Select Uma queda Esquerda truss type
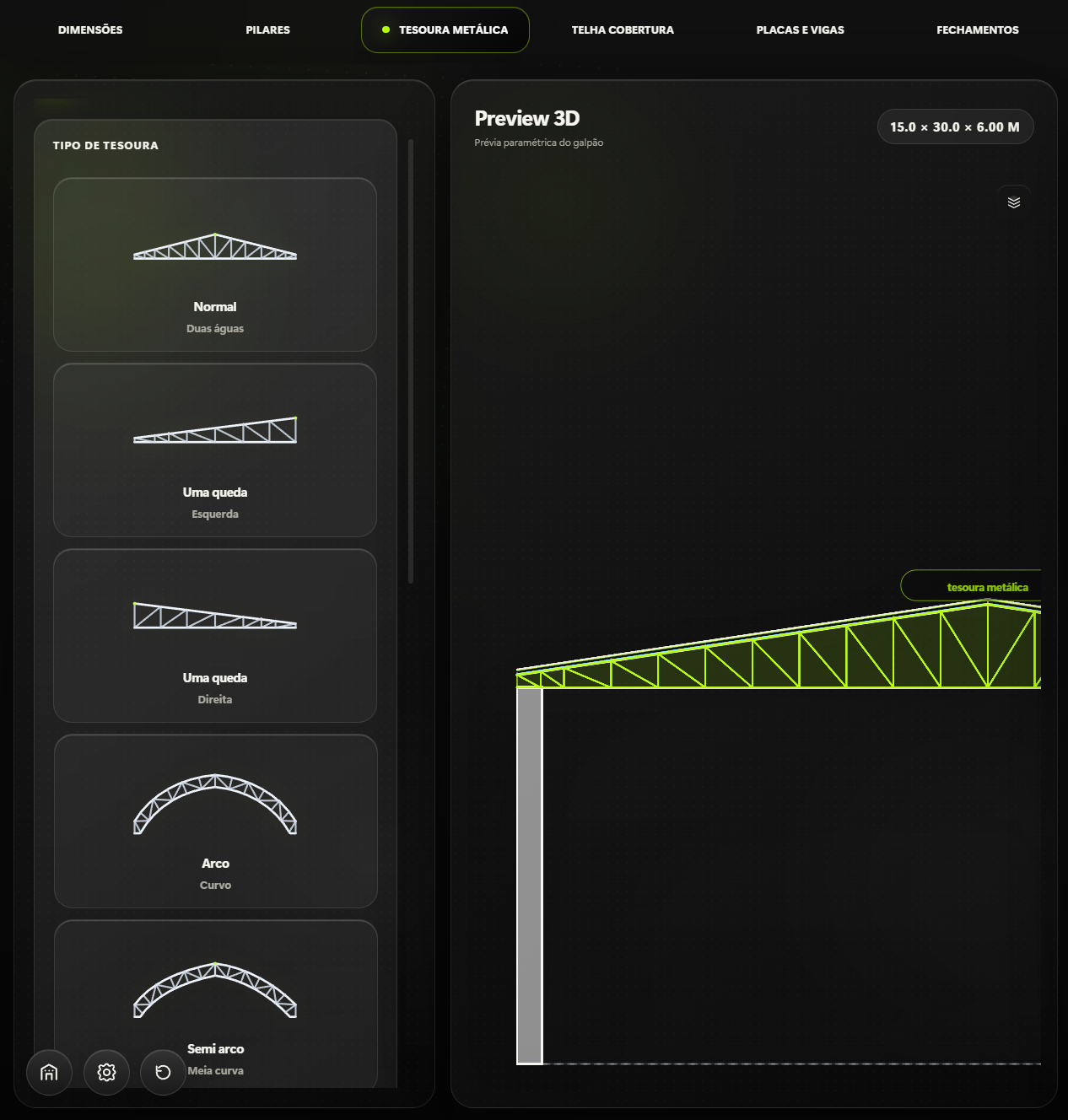Screen dimensions: 1068x1120 [215, 450]
